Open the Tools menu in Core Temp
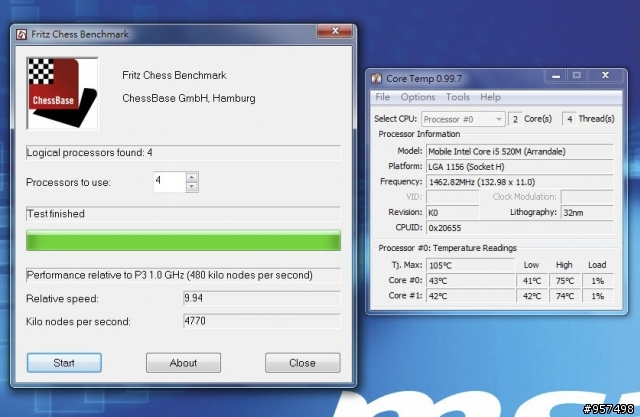The height and width of the screenshot is (417, 640). pyautogui.click(x=458, y=97)
